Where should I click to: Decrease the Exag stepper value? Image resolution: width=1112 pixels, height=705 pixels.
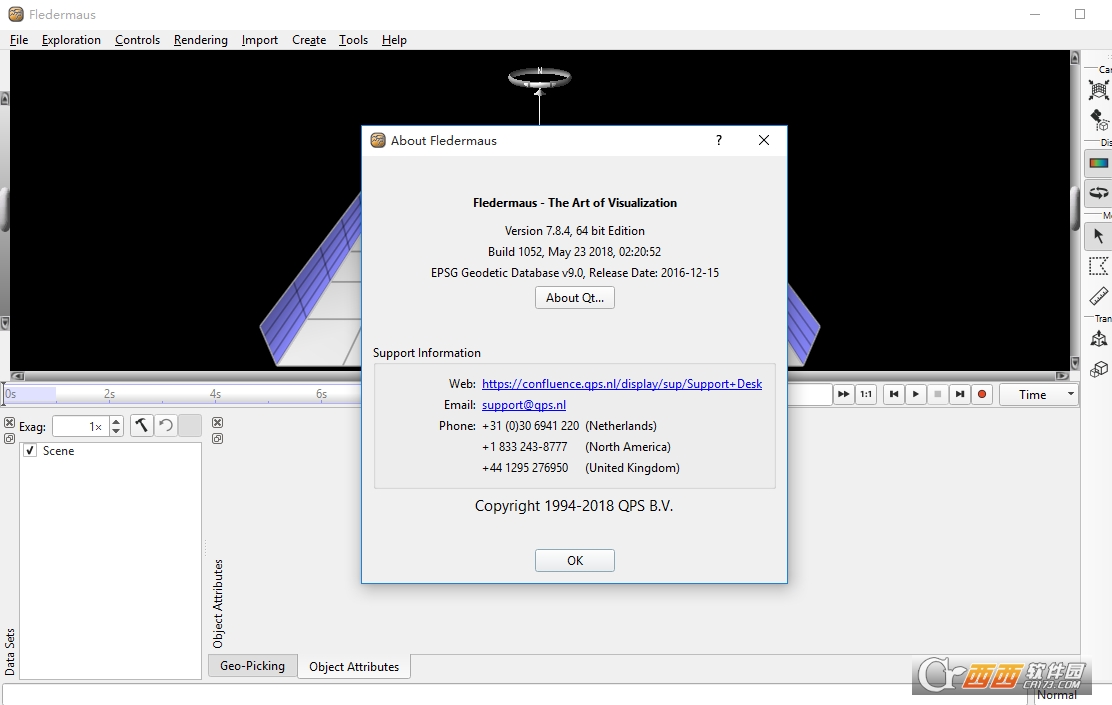116,431
